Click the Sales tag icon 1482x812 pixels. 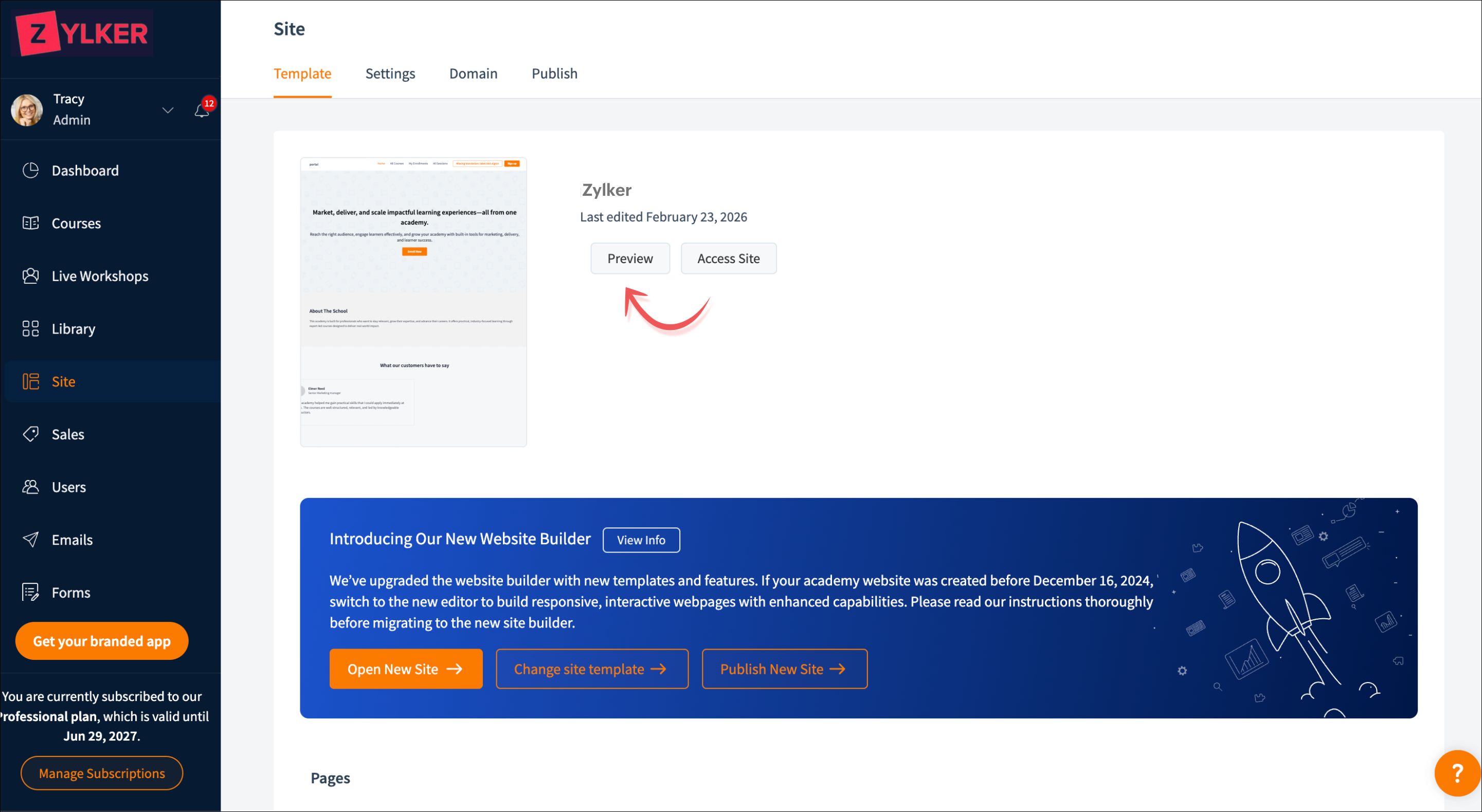(30, 434)
